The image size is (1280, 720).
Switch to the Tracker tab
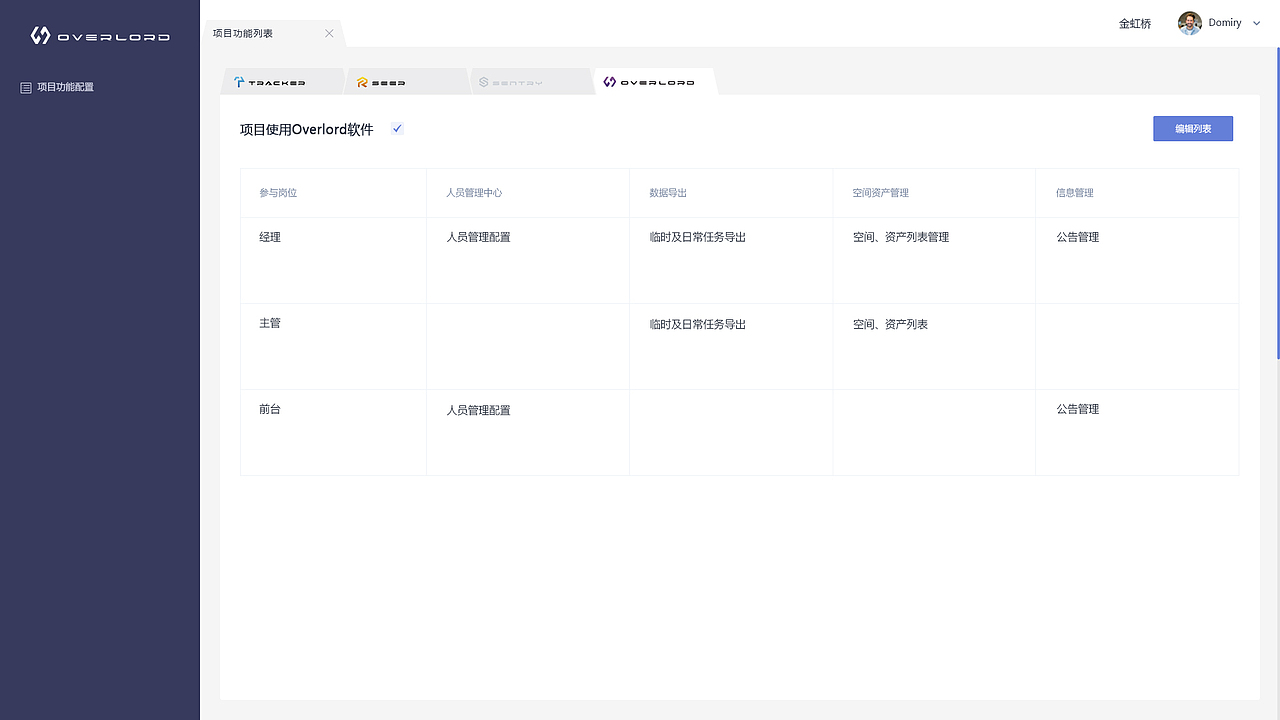(283, 81)
